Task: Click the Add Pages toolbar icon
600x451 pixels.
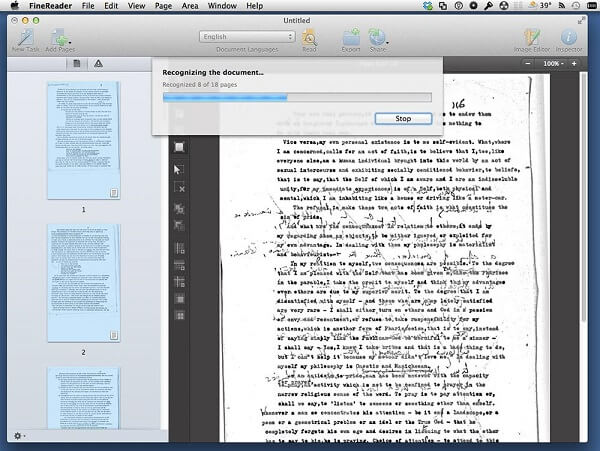Action: [x=60, y=38]
